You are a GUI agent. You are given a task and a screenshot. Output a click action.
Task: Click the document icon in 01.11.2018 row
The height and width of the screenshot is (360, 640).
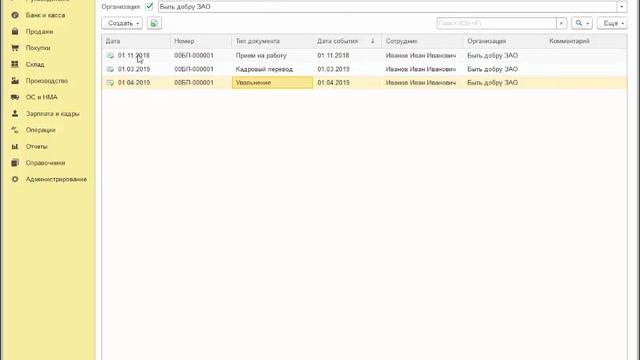tap(110, 56)
